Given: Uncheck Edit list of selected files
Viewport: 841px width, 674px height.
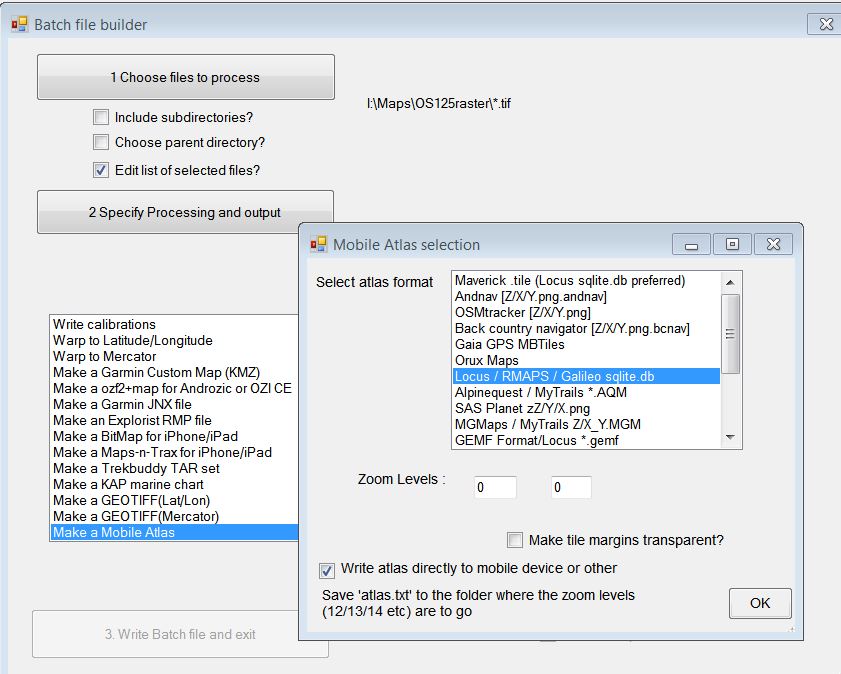Looking at the screenshot, I should coord(101,170).
